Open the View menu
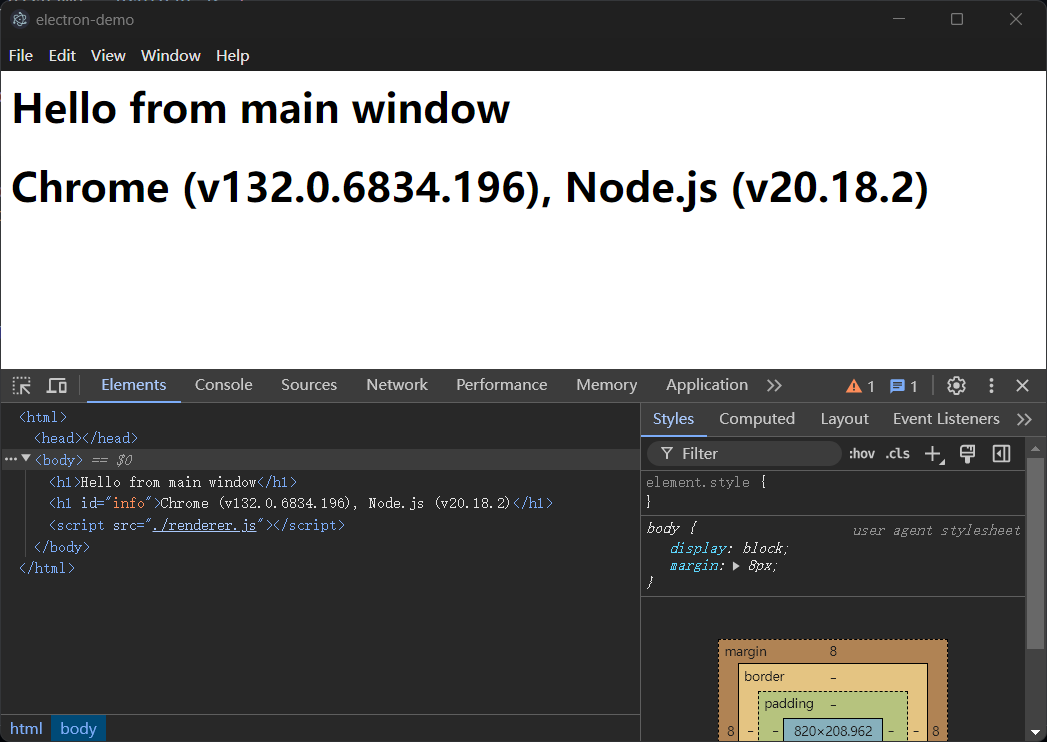1047x742 pixels. coord(108,55)
